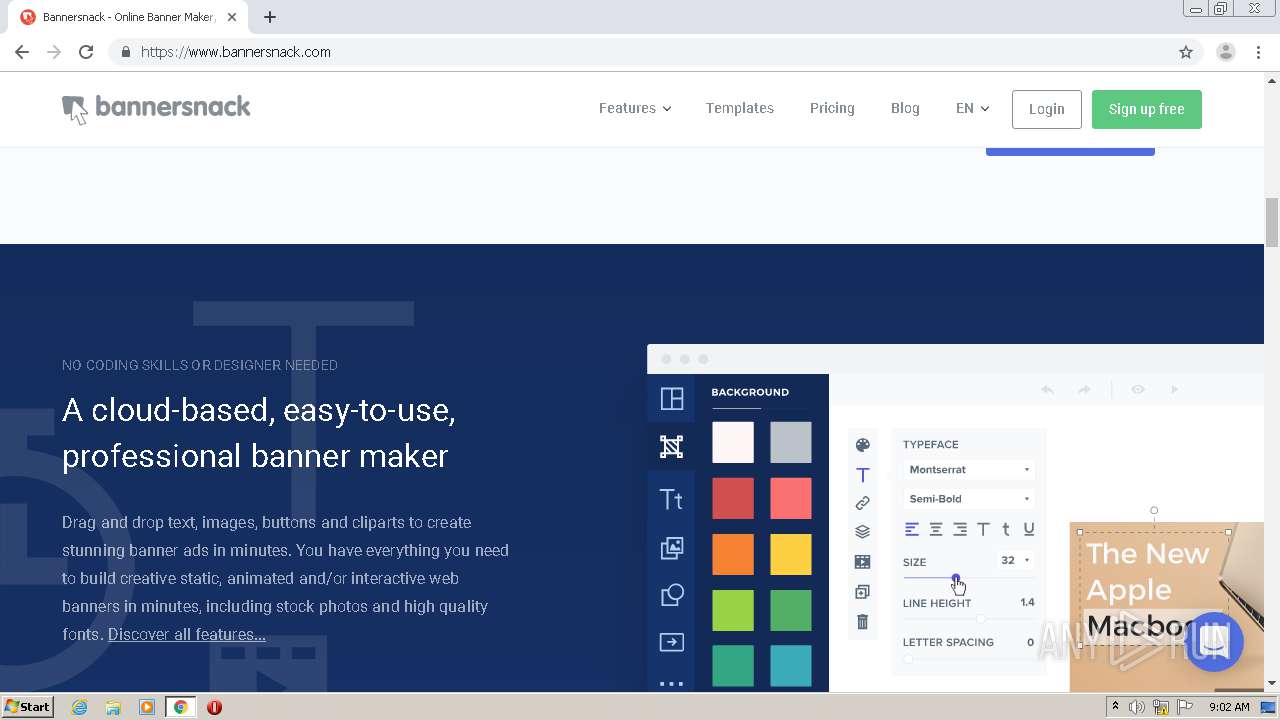Screen dimensions: 1280x720
Task: Click the color palette icon in properties
Action: click(x=863, y=445)
